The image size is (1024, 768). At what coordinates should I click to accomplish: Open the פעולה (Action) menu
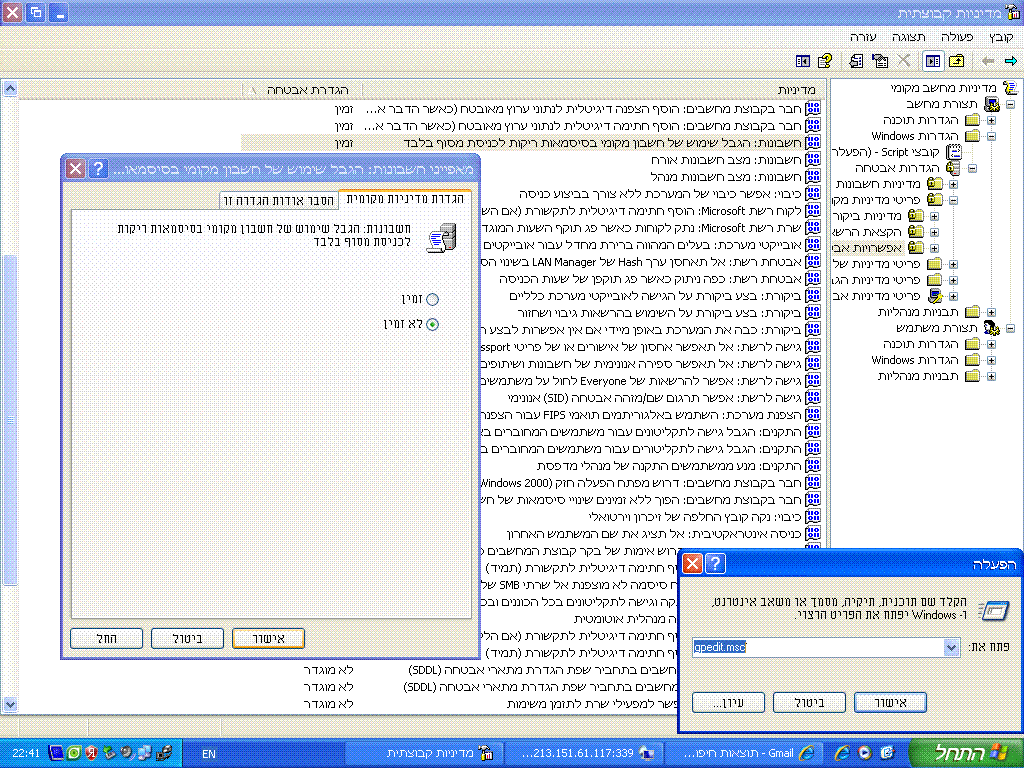(x=942, y=36)
